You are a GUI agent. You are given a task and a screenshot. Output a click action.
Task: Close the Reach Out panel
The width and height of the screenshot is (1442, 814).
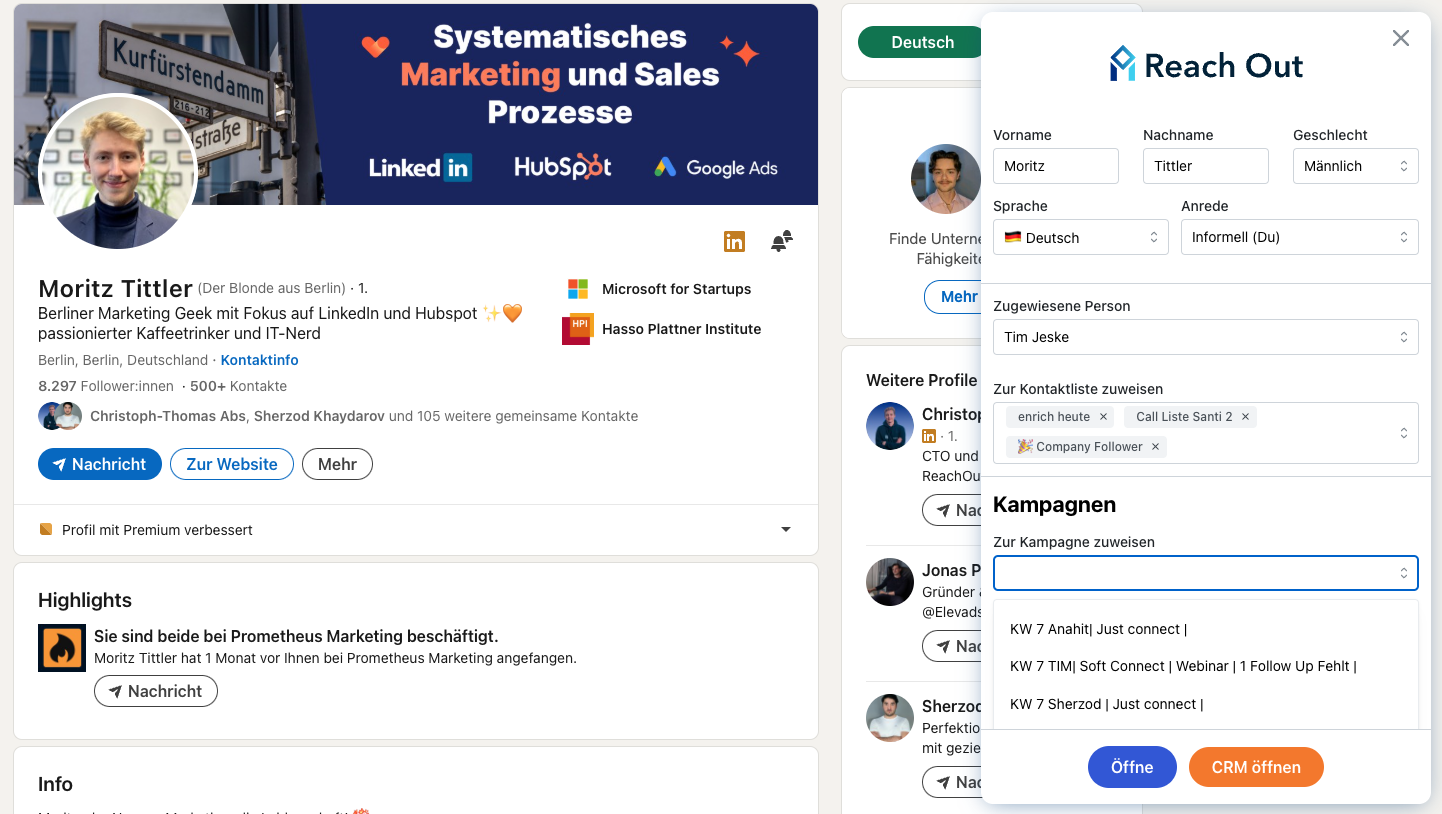1400,38
